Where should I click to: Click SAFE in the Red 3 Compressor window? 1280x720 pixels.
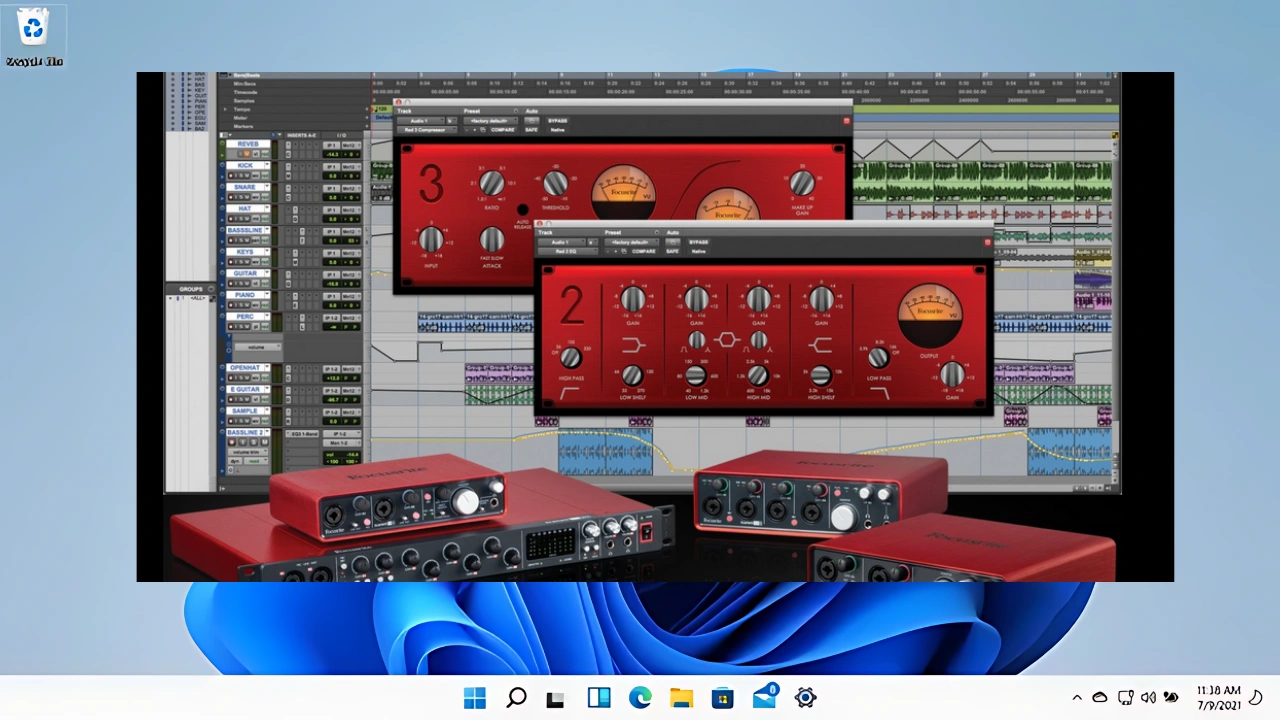pos(531,130)
